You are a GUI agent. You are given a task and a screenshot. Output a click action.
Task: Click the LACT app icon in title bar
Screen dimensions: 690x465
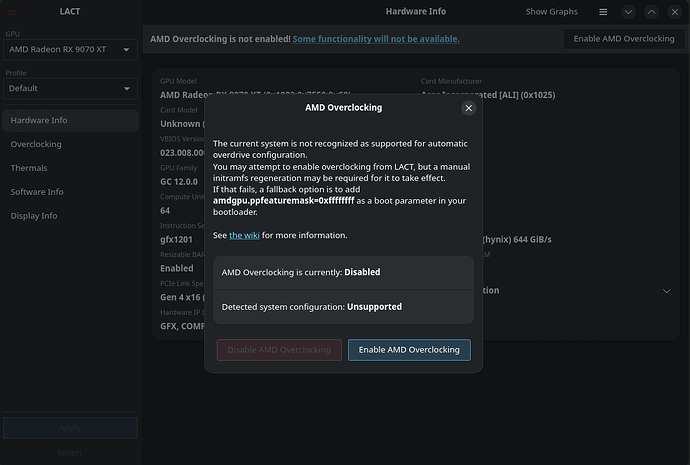coord(12,12)
